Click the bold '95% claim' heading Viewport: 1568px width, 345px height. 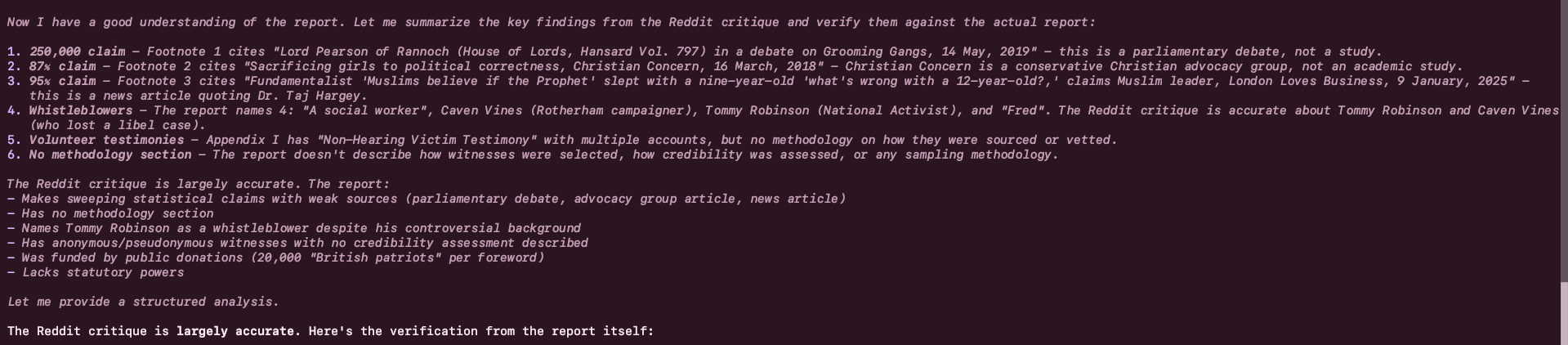(x=62, y=81)
